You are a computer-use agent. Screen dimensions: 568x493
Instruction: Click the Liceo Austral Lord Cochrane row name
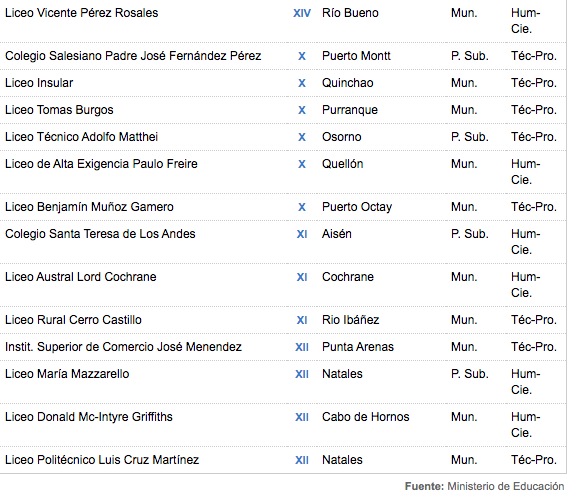[80, 277]
